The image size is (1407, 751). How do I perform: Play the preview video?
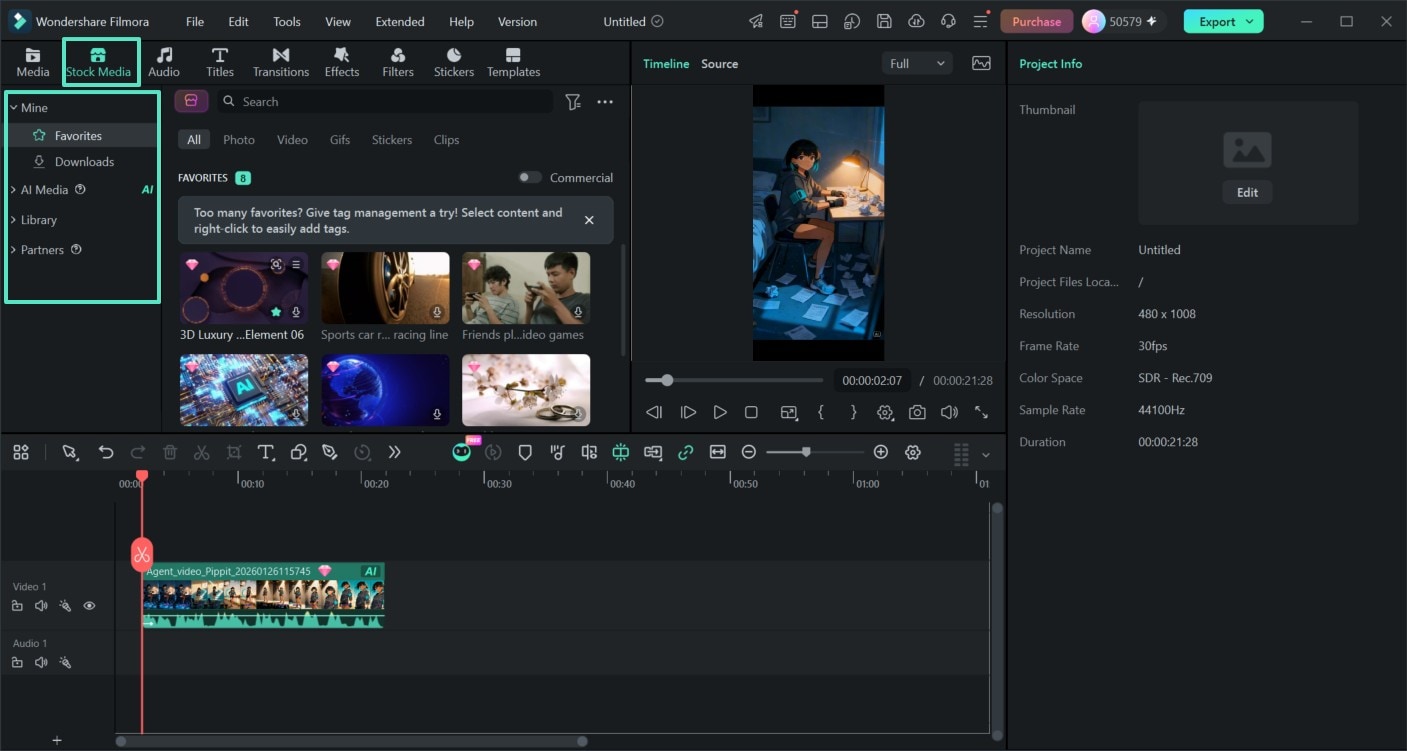tap(720, 412)
